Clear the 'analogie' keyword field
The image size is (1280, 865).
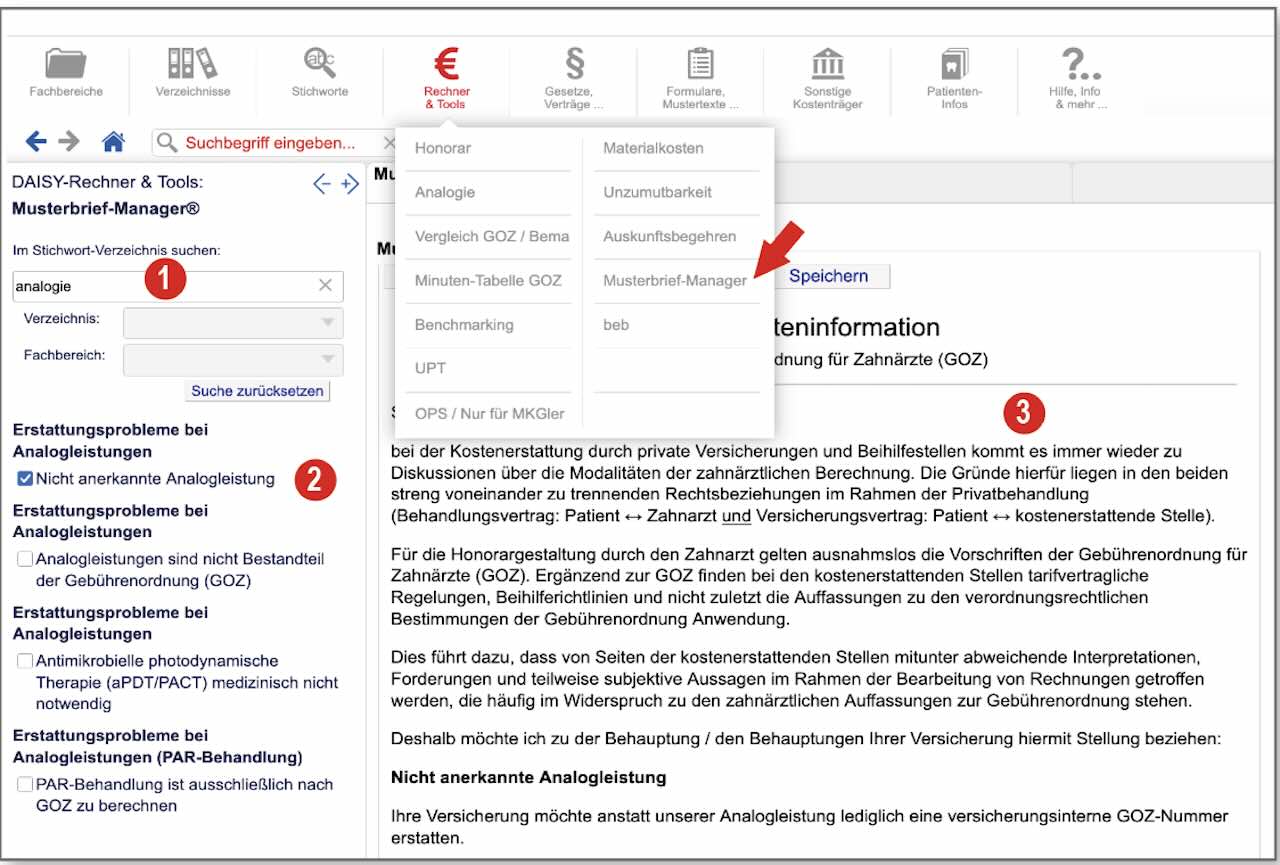325,286
